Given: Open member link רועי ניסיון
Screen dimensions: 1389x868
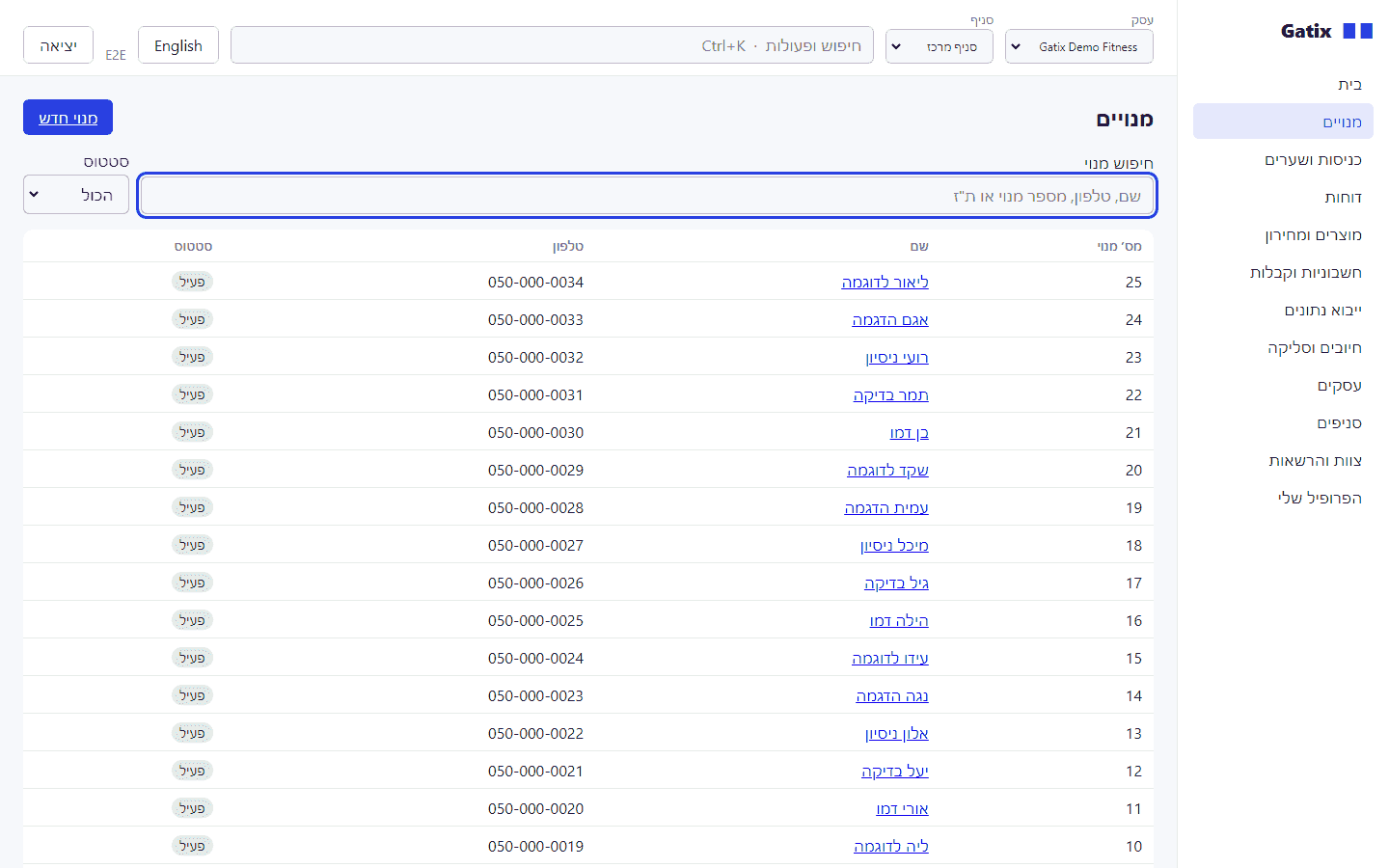Looking at the screenshot, I should point(897,357).
